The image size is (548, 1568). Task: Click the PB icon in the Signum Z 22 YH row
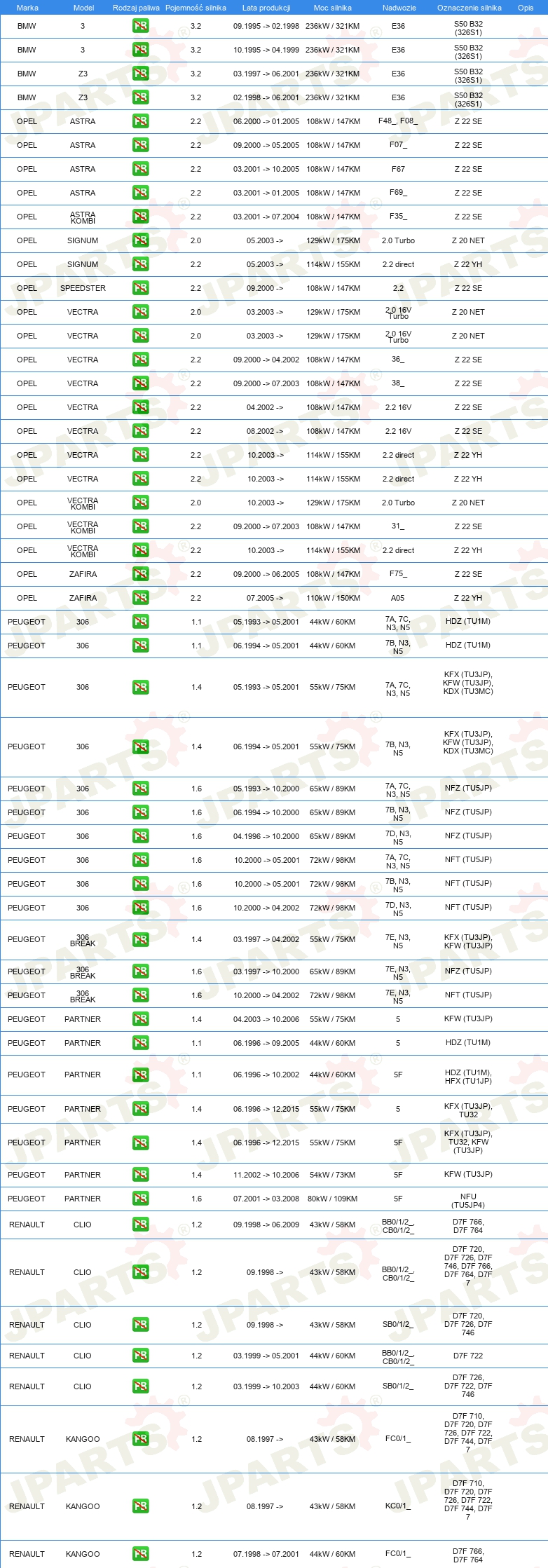140,264
